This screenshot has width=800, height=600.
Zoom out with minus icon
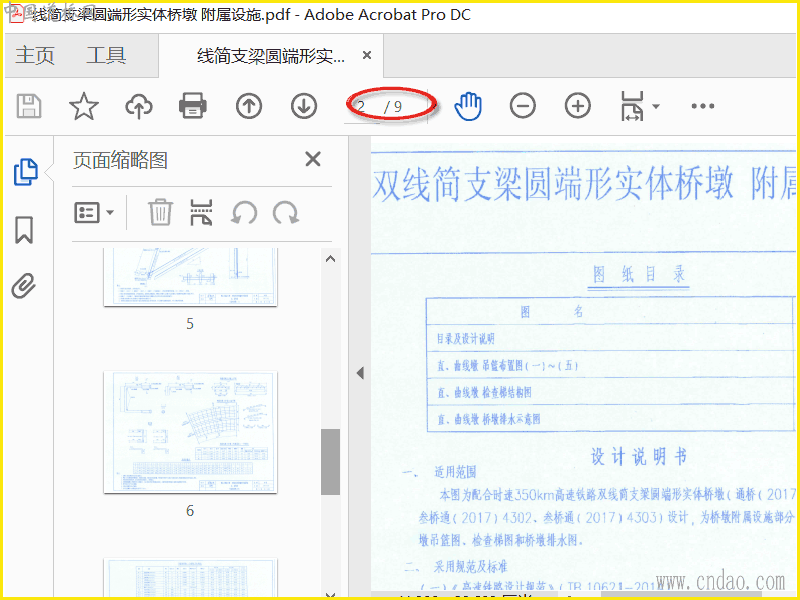(522, 106)
